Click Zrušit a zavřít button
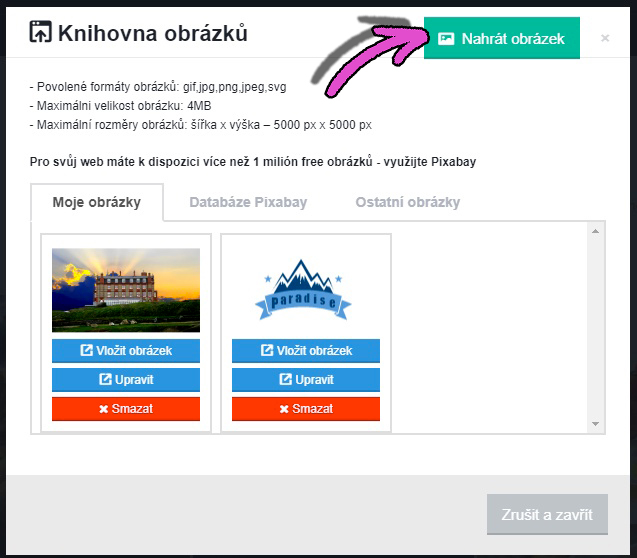This screenshot has width=637, height=558. [547, 514]
